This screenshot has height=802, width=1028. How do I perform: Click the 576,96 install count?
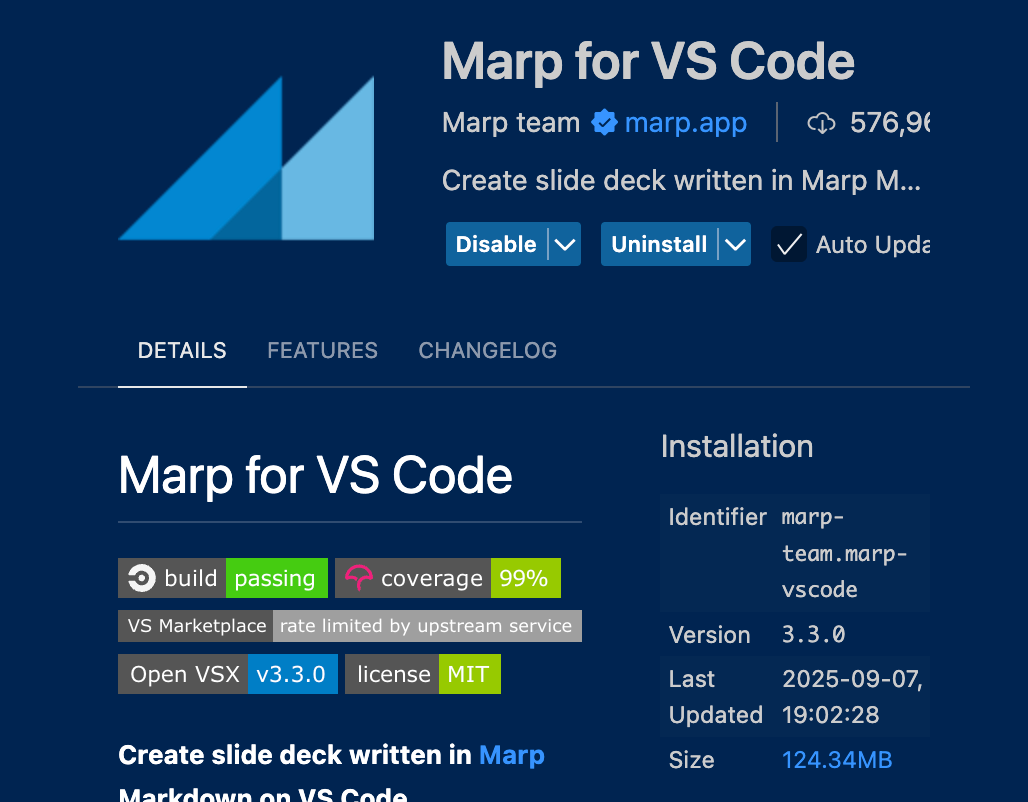[x=889, y=123]
